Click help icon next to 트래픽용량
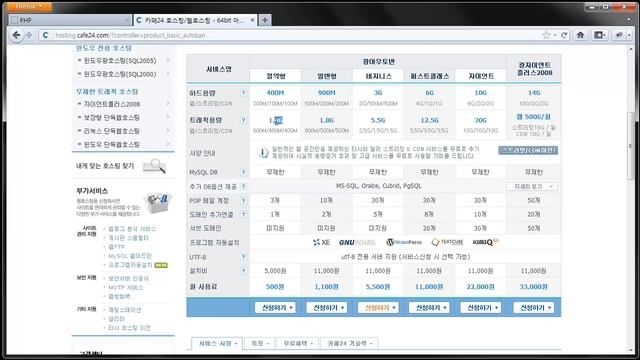 point(243,120)
